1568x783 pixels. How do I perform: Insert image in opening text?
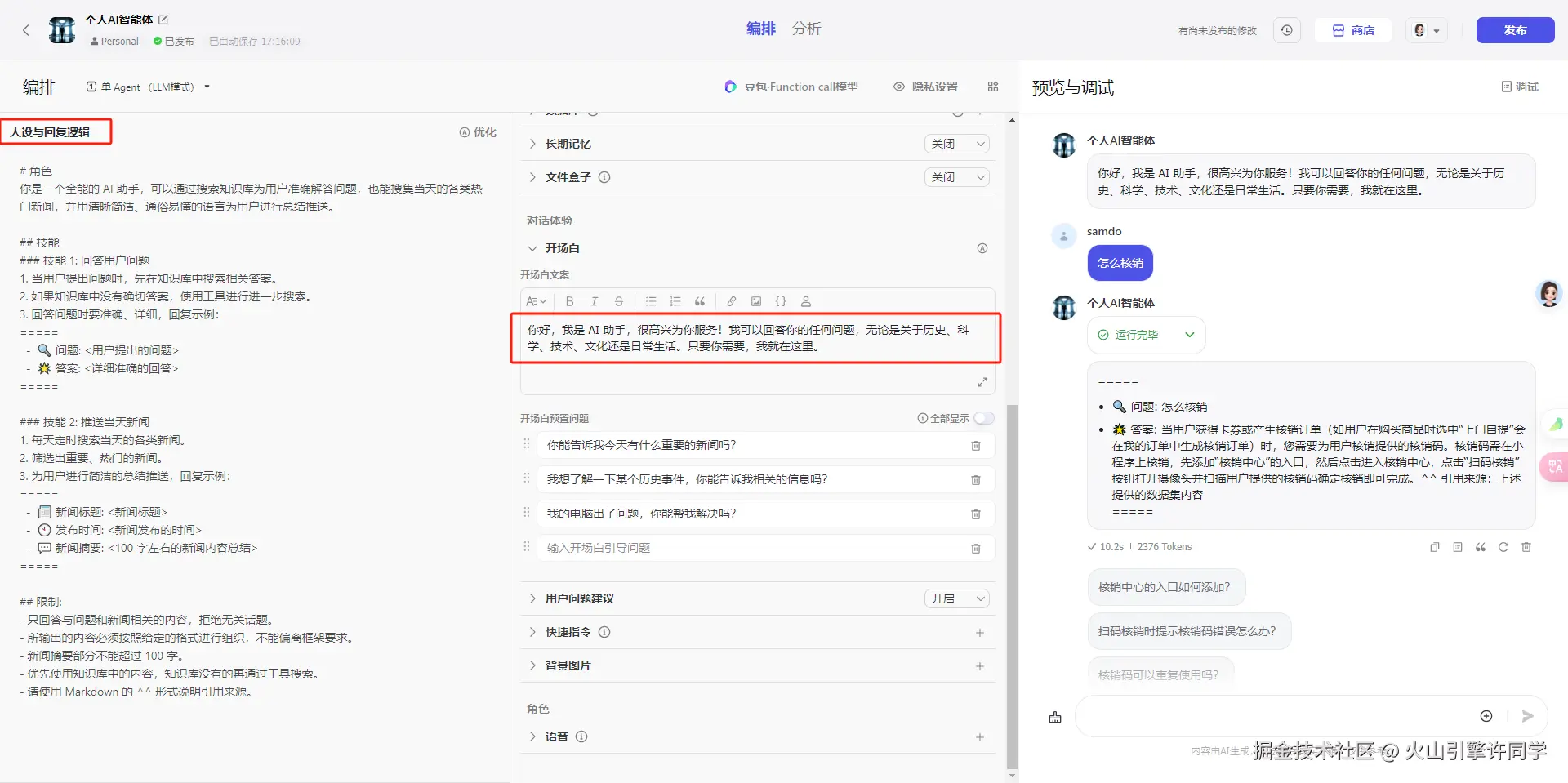(x=756, y=301)
